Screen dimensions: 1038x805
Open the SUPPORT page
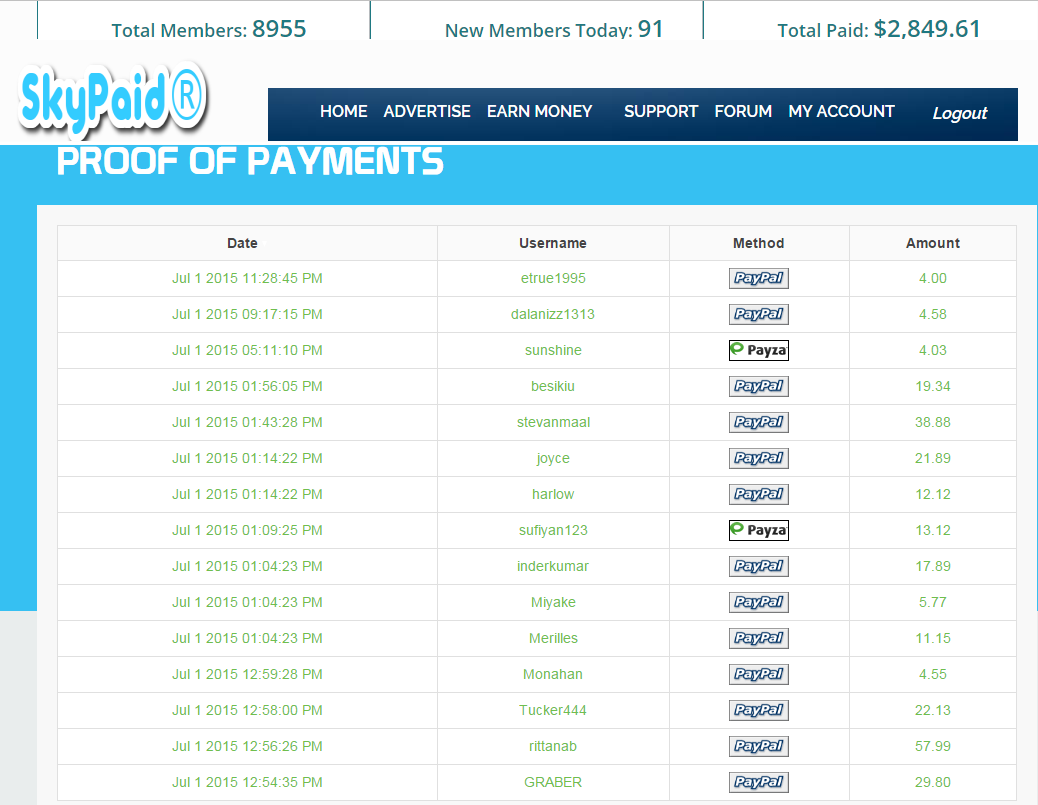pos(661,111)
